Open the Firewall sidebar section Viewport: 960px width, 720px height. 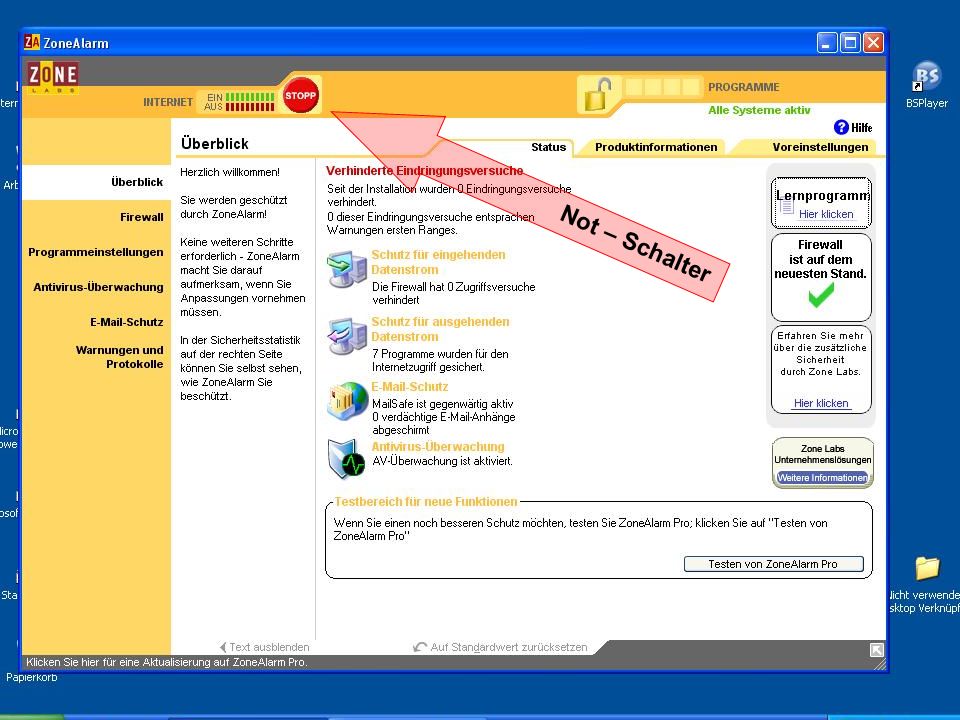(141, 217)
